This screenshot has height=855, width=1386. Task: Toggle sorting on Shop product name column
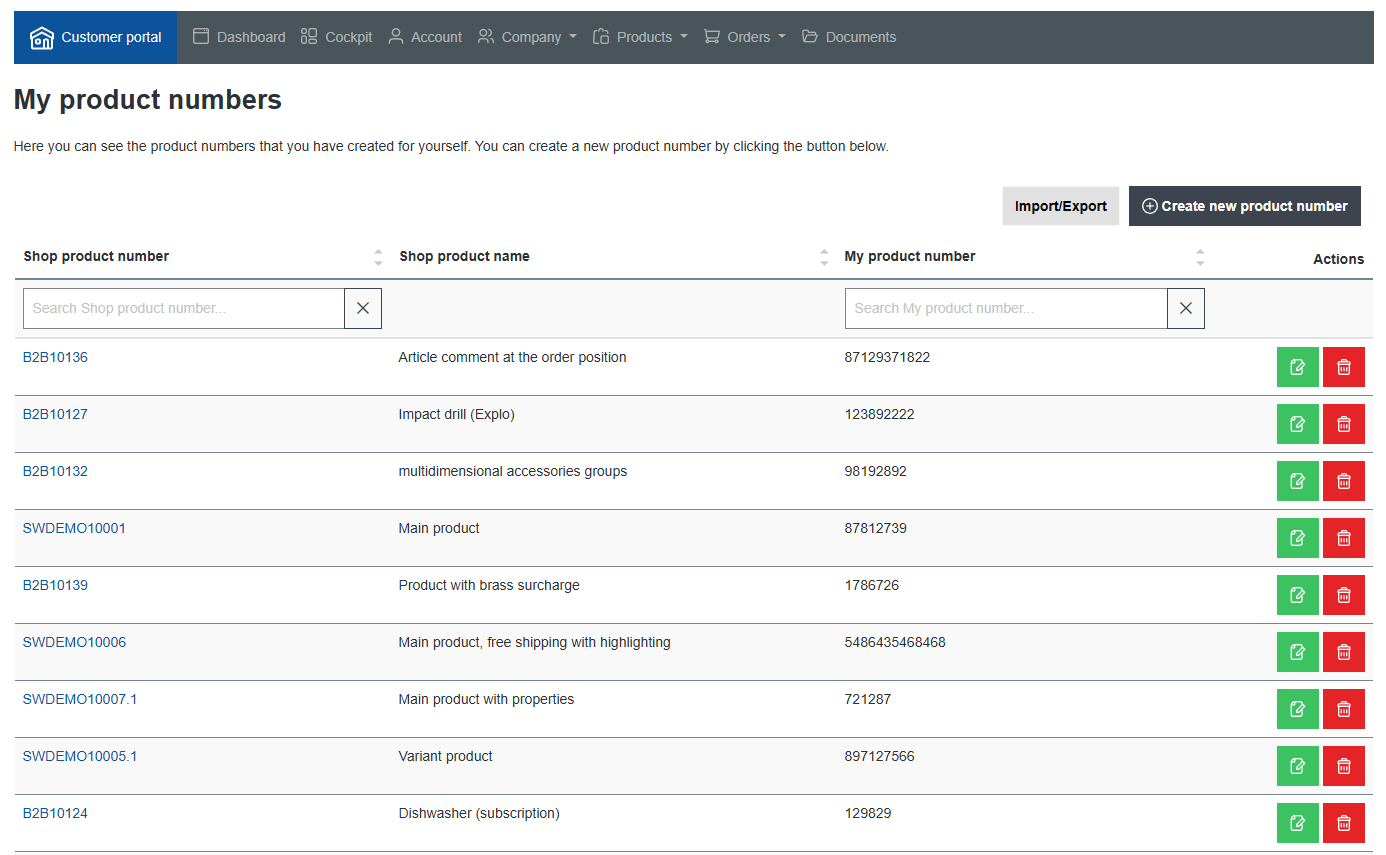pos(824,257)
